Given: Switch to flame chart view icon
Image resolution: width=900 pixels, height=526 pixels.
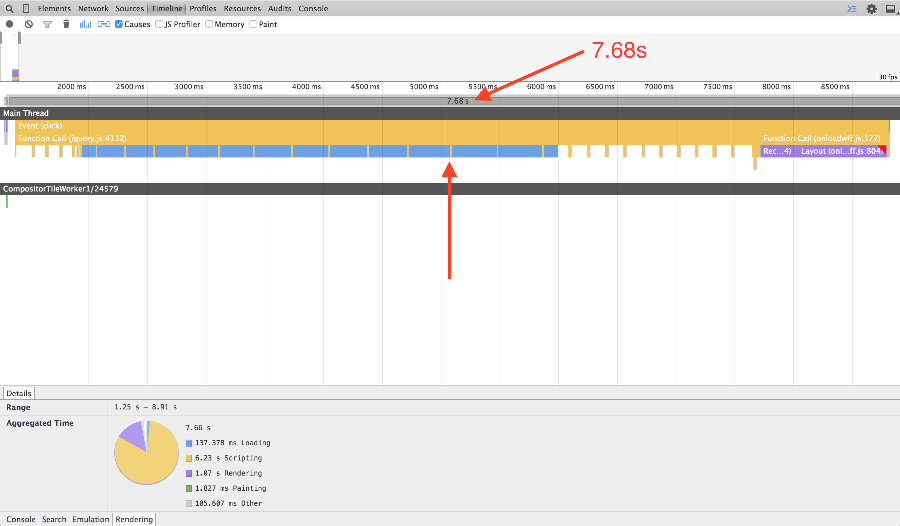Looking at the screenshot, I should click(103, 24).
